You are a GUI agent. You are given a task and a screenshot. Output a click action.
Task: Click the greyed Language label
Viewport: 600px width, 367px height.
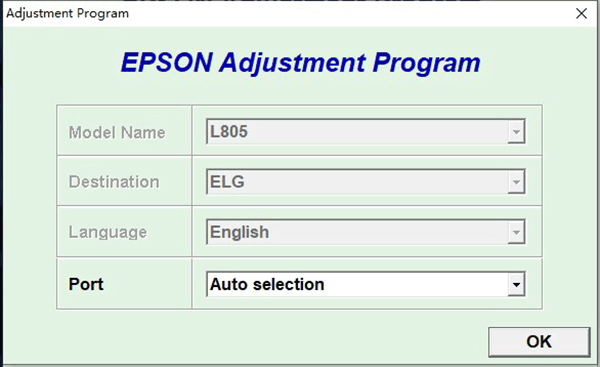(x=108, y=232)
